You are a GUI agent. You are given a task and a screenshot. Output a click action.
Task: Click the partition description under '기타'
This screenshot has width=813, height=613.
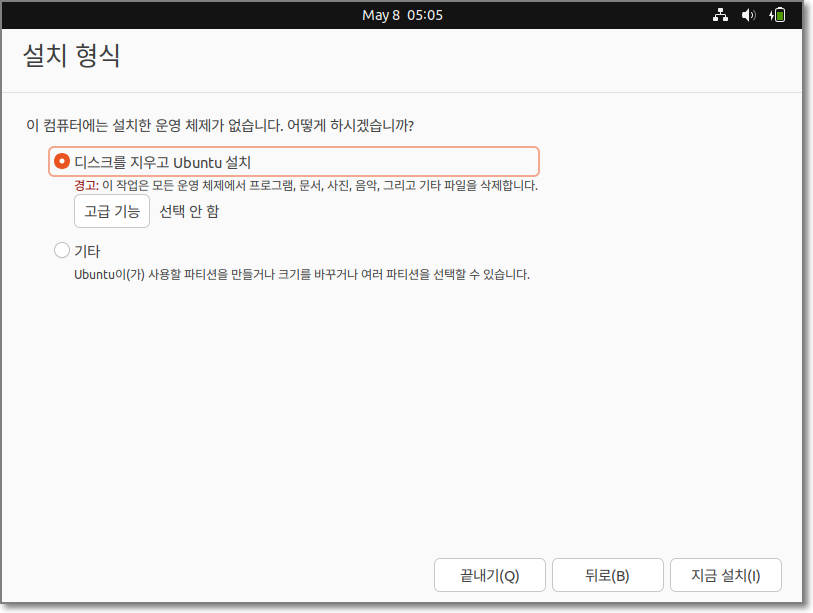(302, 274)
